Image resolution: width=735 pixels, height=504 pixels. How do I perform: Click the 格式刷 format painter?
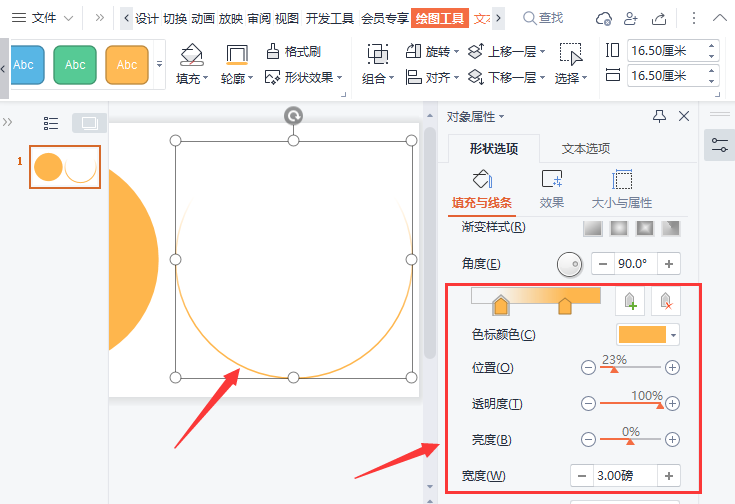click(x=294, y=52)
